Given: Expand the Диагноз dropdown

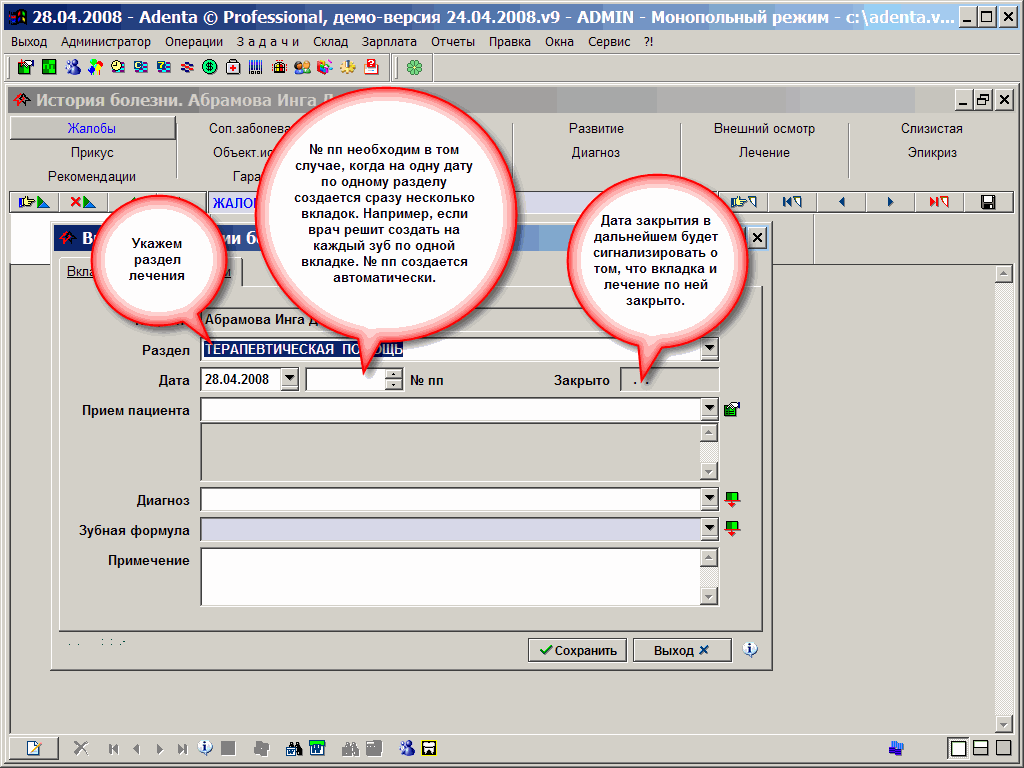Looking at the screenshot, I should [709, 499].
